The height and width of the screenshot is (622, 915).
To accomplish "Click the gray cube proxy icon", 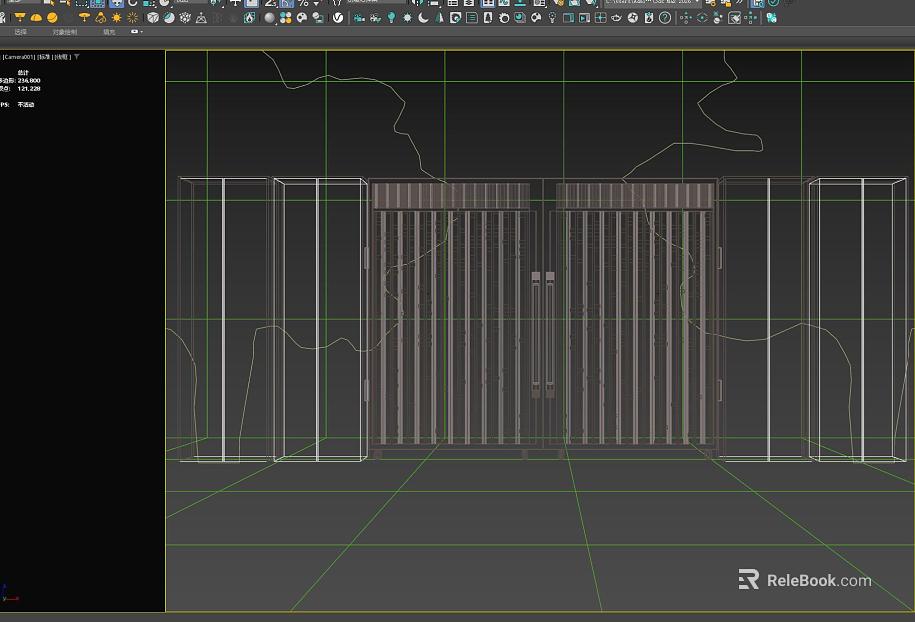I will tap(153, 18).
